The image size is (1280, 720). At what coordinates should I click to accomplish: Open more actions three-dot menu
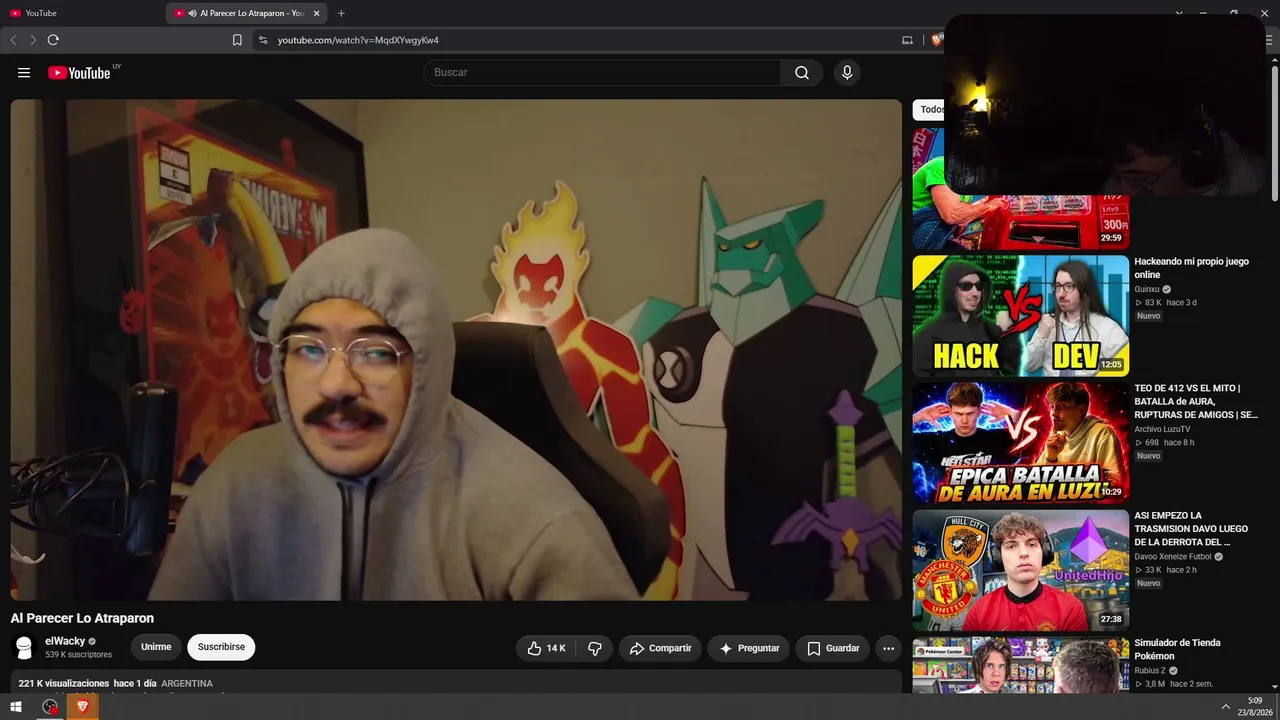(x=888, y=648)
